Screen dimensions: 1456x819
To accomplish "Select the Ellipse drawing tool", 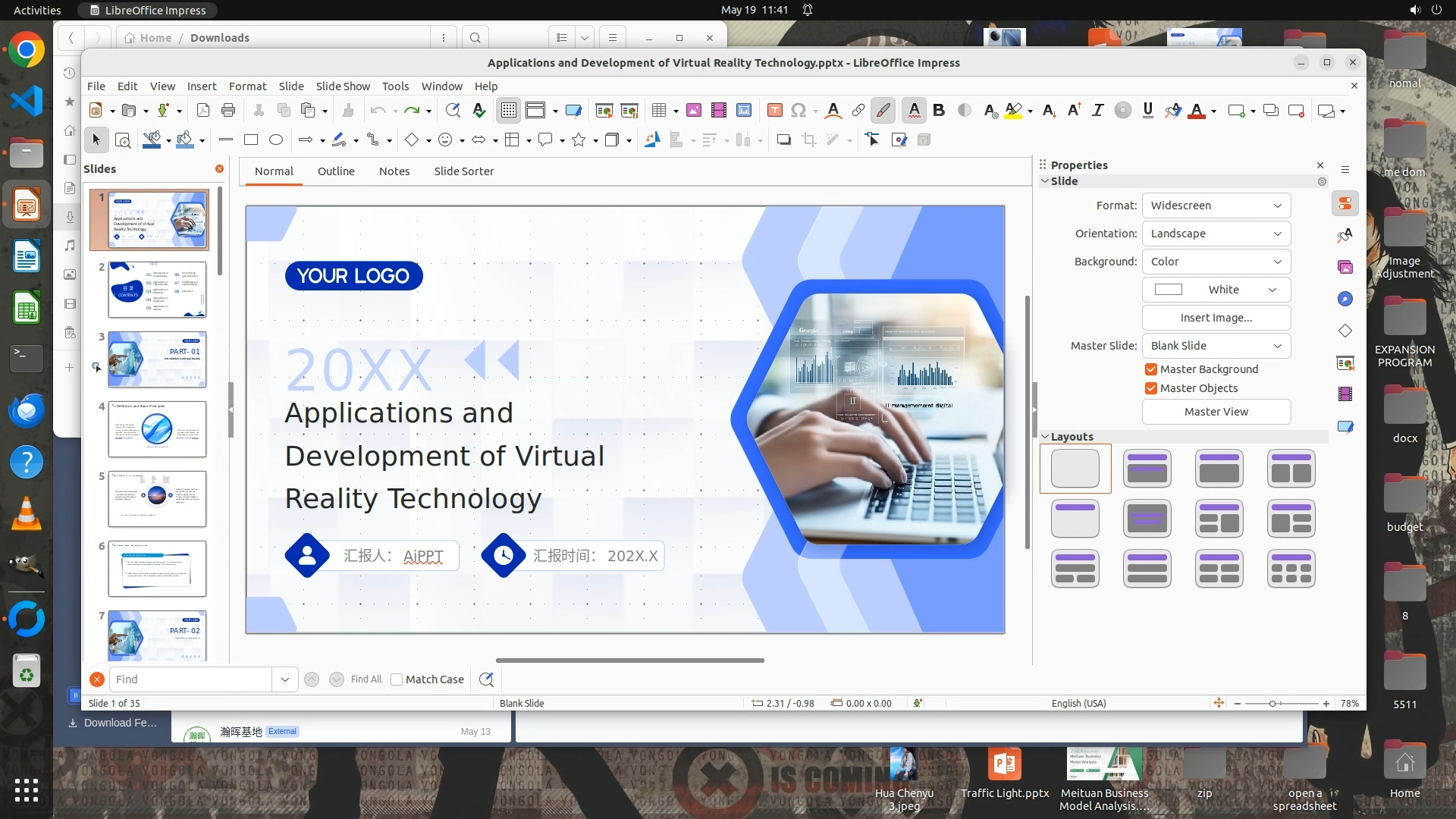I will (x=276, y=140).
